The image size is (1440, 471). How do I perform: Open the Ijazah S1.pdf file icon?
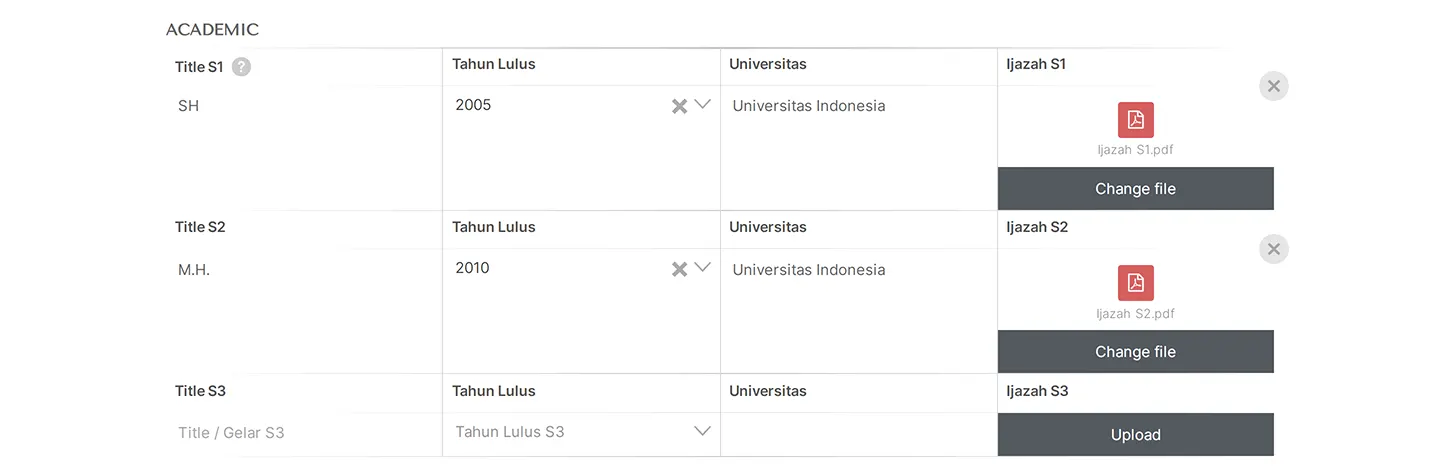pyautogui.click(x=1136, y=120)
